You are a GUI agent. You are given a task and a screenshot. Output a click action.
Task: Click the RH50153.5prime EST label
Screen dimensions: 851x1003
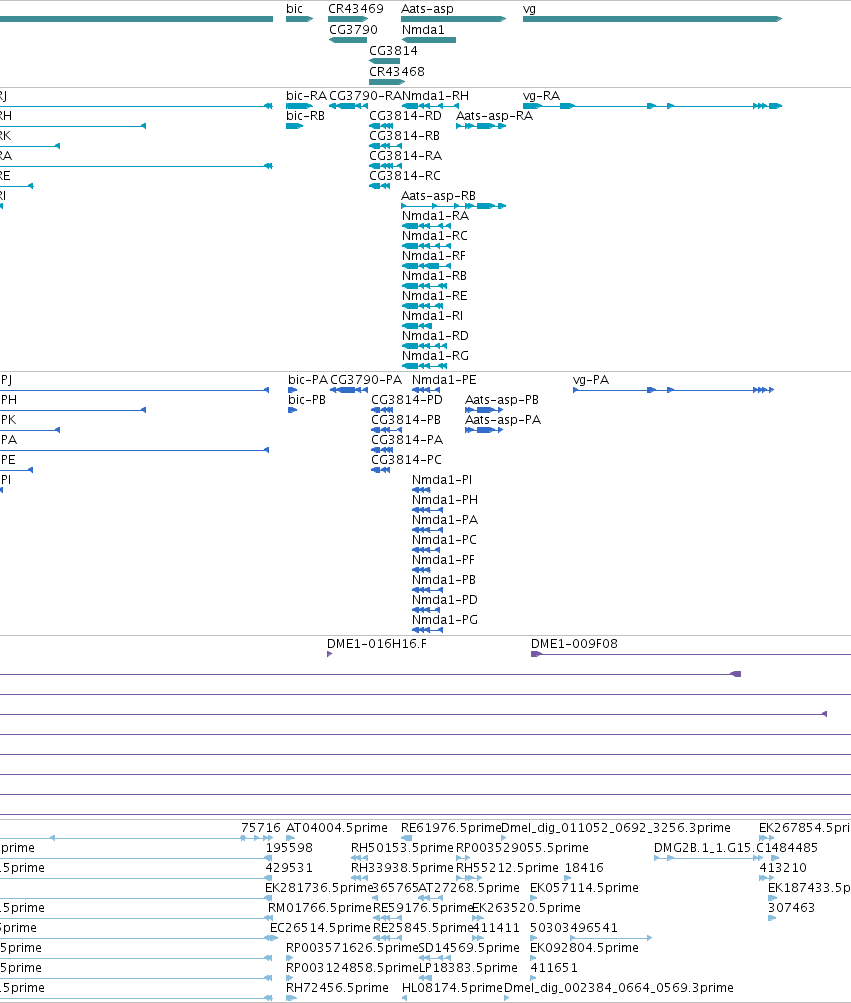(x=402, y=848)
